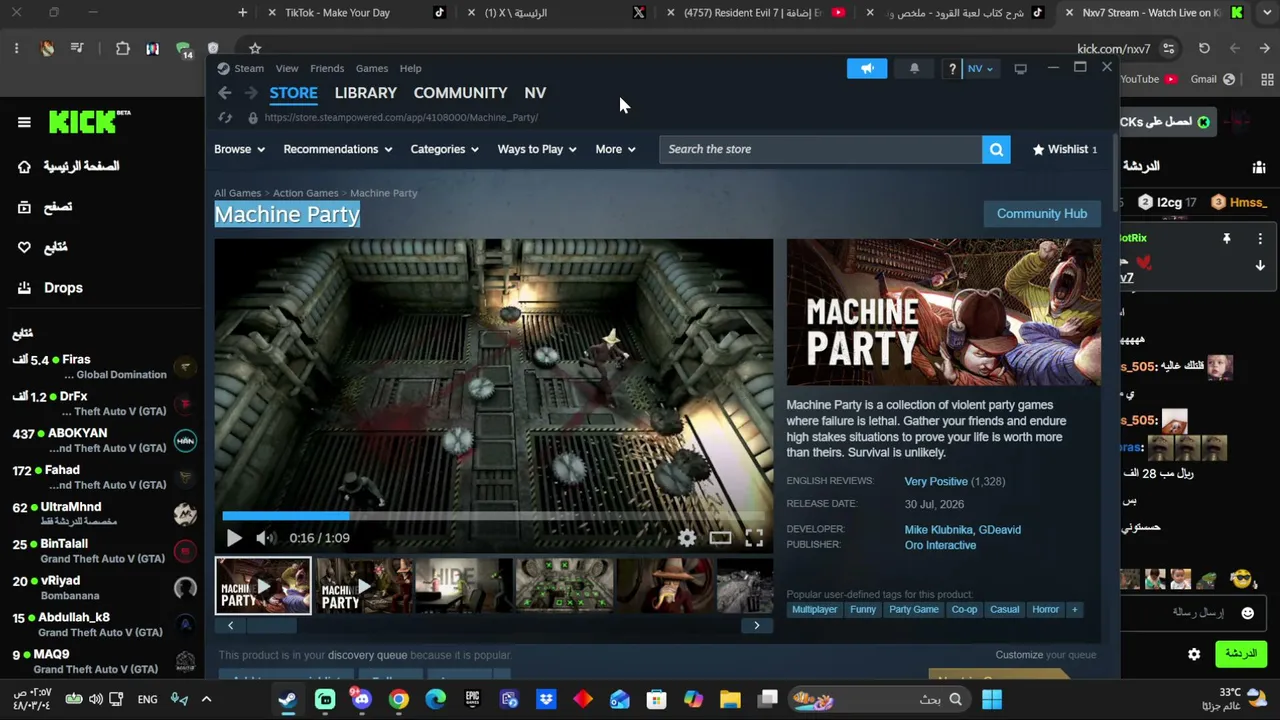Image resolution: width=1280 pixels, height=720 pixels.
Task: Open the Firas channel in Kick sidebar
Action: point(101,366)
